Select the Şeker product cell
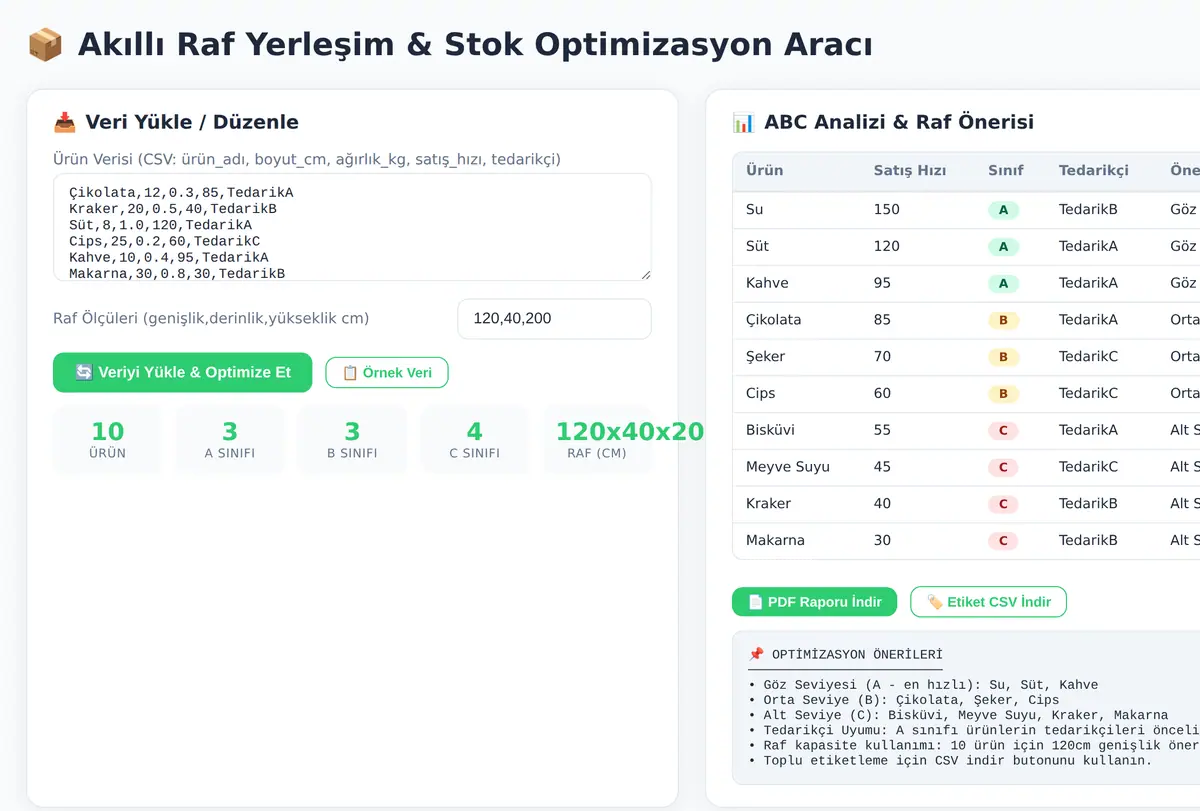This screenshot has width=1200, height=811. 765,357
